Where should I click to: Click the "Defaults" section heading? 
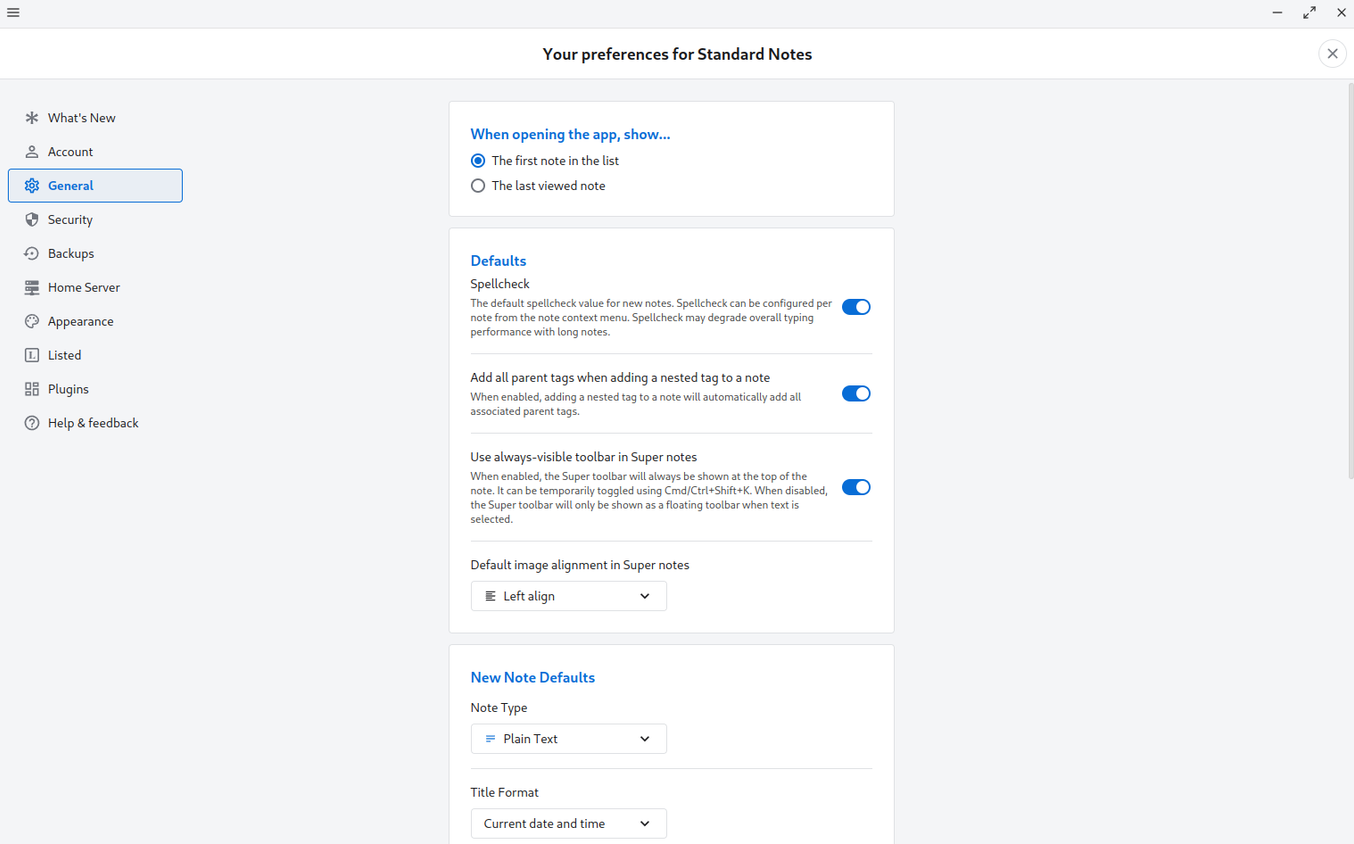498,261
